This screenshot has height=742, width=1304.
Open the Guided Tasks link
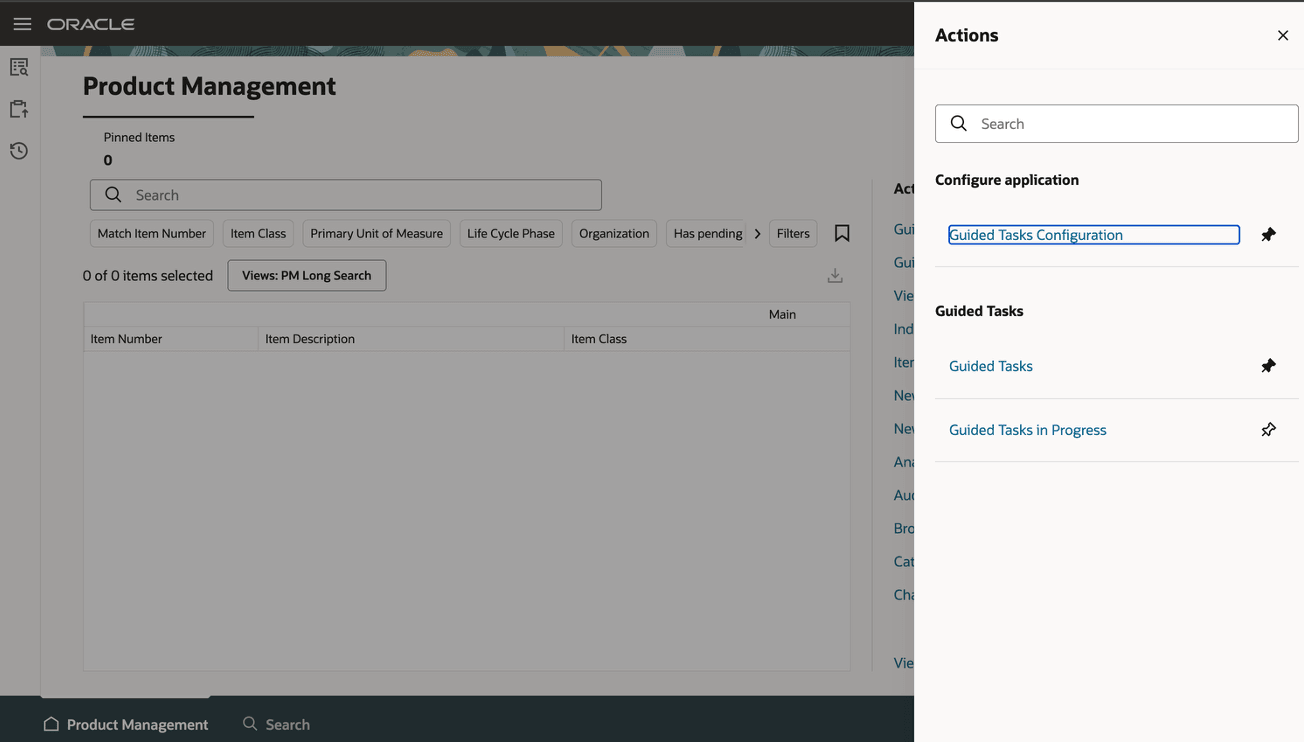tap(991, 366)
